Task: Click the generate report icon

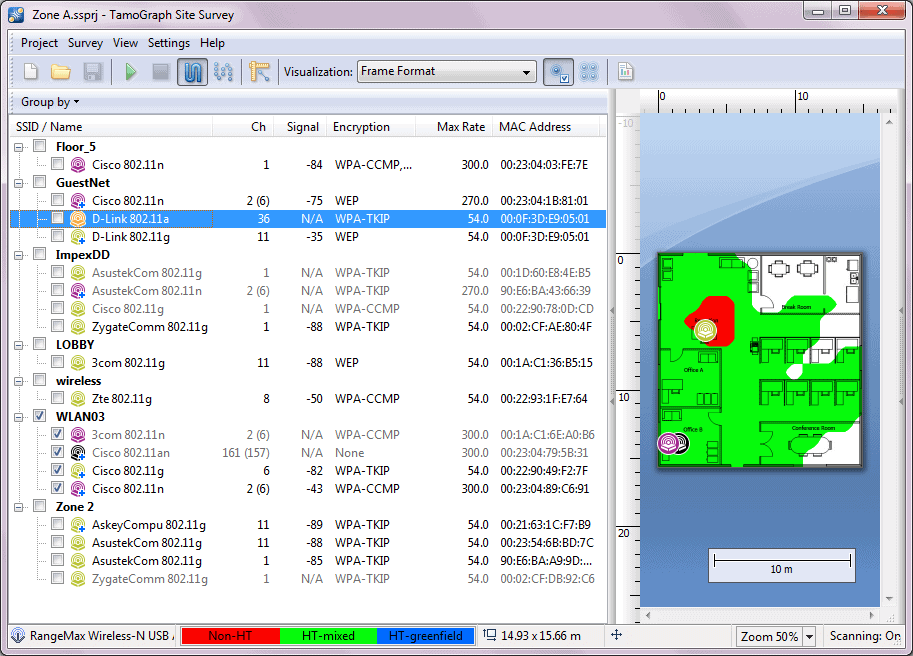Action: pos(625,72)
